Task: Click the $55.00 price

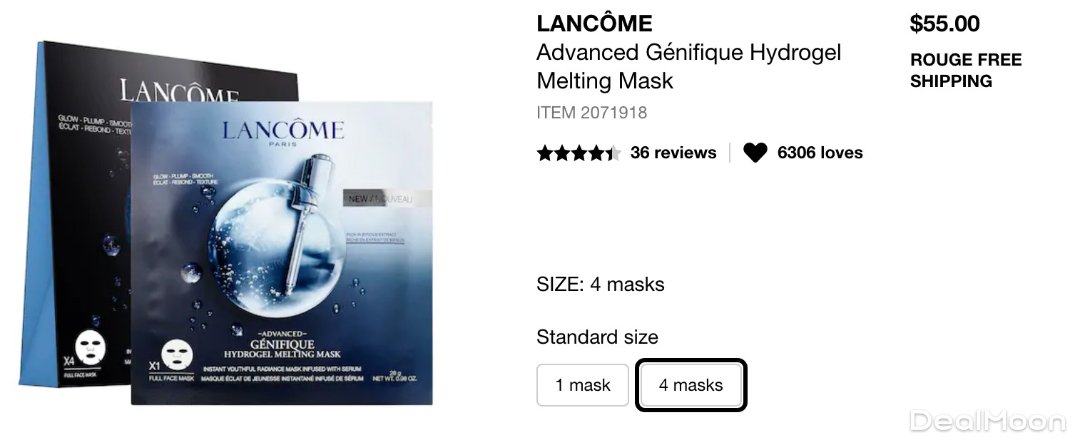Action: click(945, 23)
